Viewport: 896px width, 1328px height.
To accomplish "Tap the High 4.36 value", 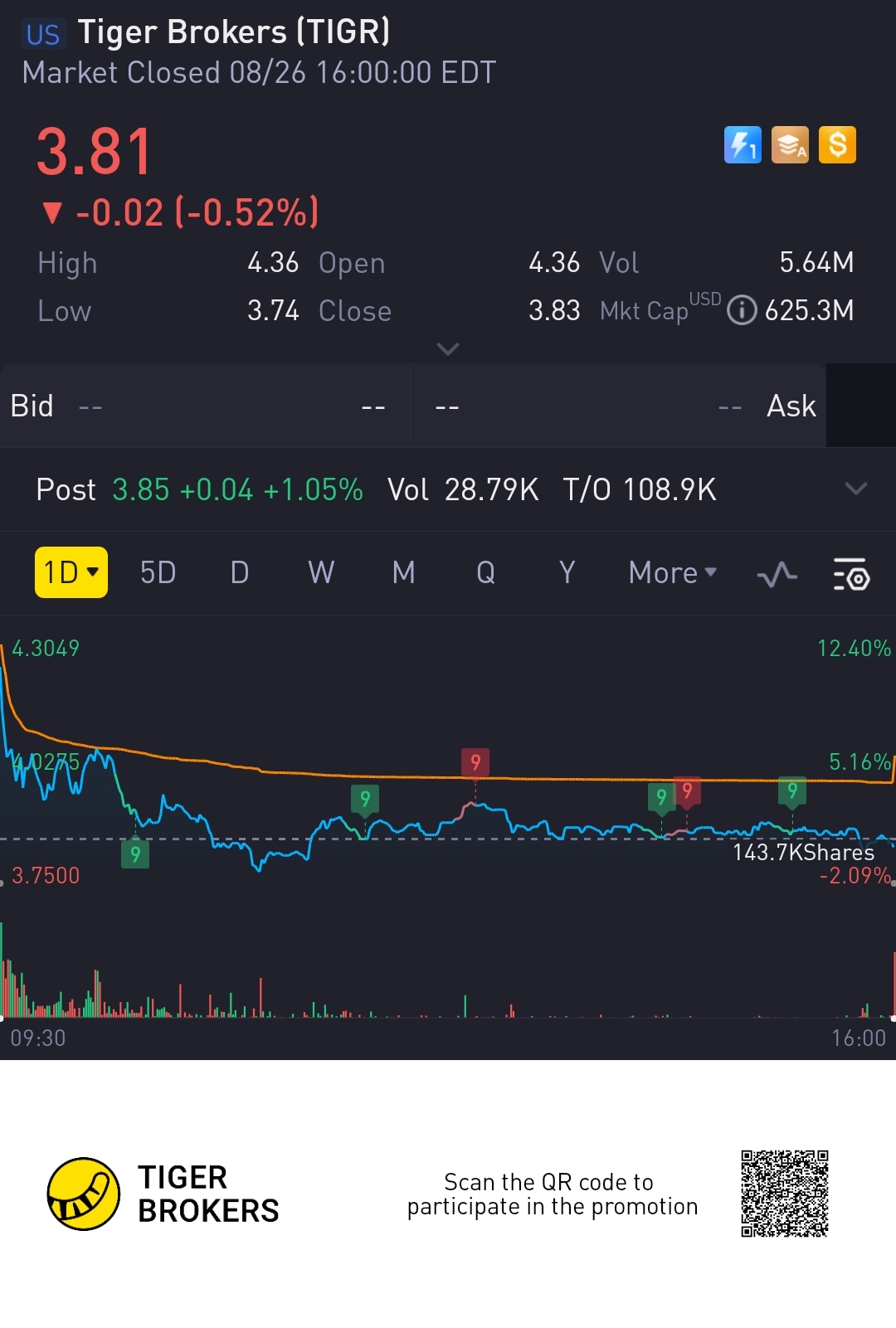I will (273, 262).
